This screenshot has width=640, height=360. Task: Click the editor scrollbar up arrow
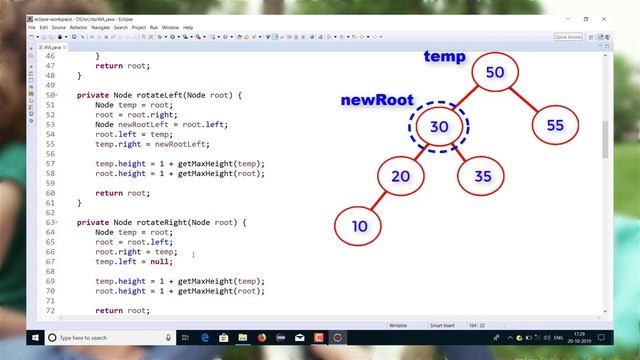pos(605,55)
